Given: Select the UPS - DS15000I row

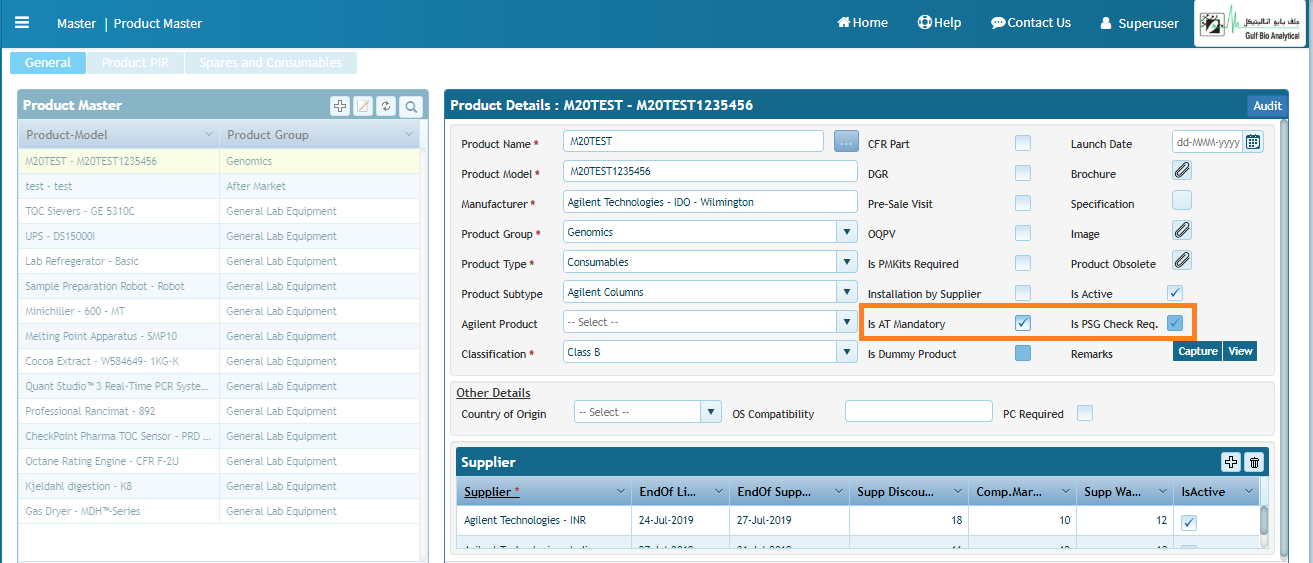Looking at the screenshot, I should coord(219,236).
